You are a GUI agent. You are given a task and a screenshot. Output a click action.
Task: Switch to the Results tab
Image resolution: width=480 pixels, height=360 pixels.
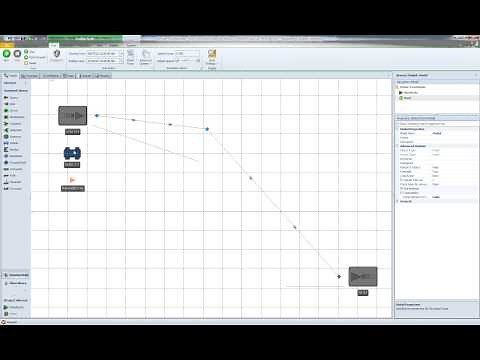tap(103, 76)
